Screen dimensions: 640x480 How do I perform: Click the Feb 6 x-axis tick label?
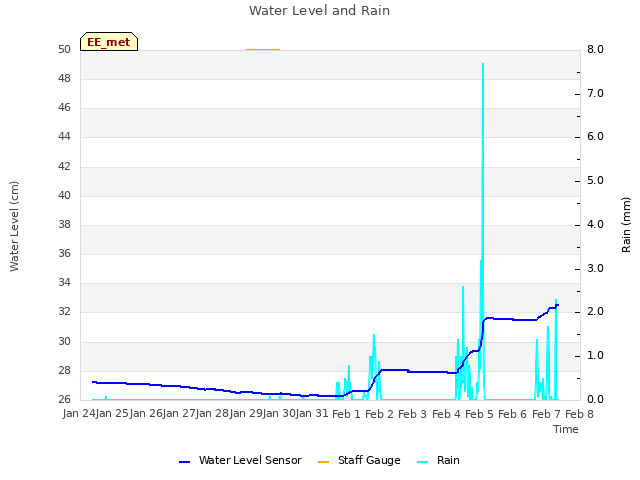[x=512, y=414]
